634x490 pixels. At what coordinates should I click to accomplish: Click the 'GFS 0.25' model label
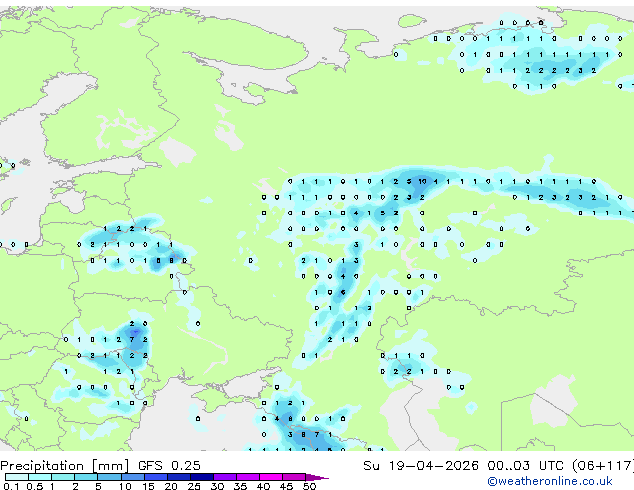pyautogui.click(x=169, y=466)
